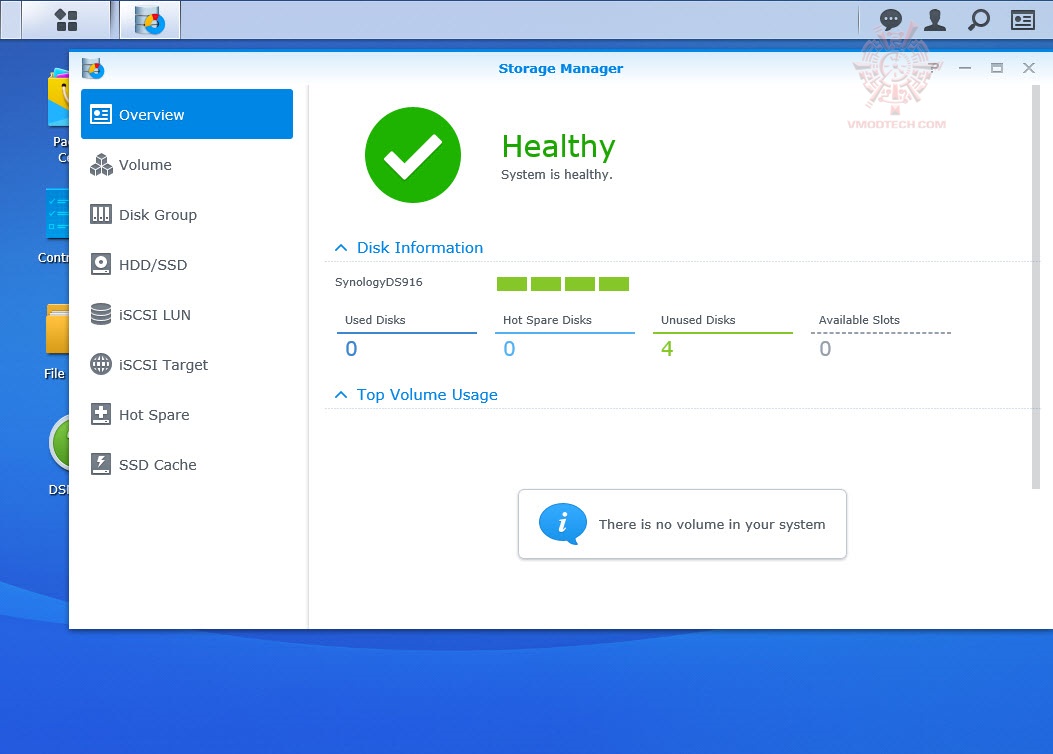Open the notifications speech bubble icon
Viewport: 1053px width, 754px height.
(890, 20)
